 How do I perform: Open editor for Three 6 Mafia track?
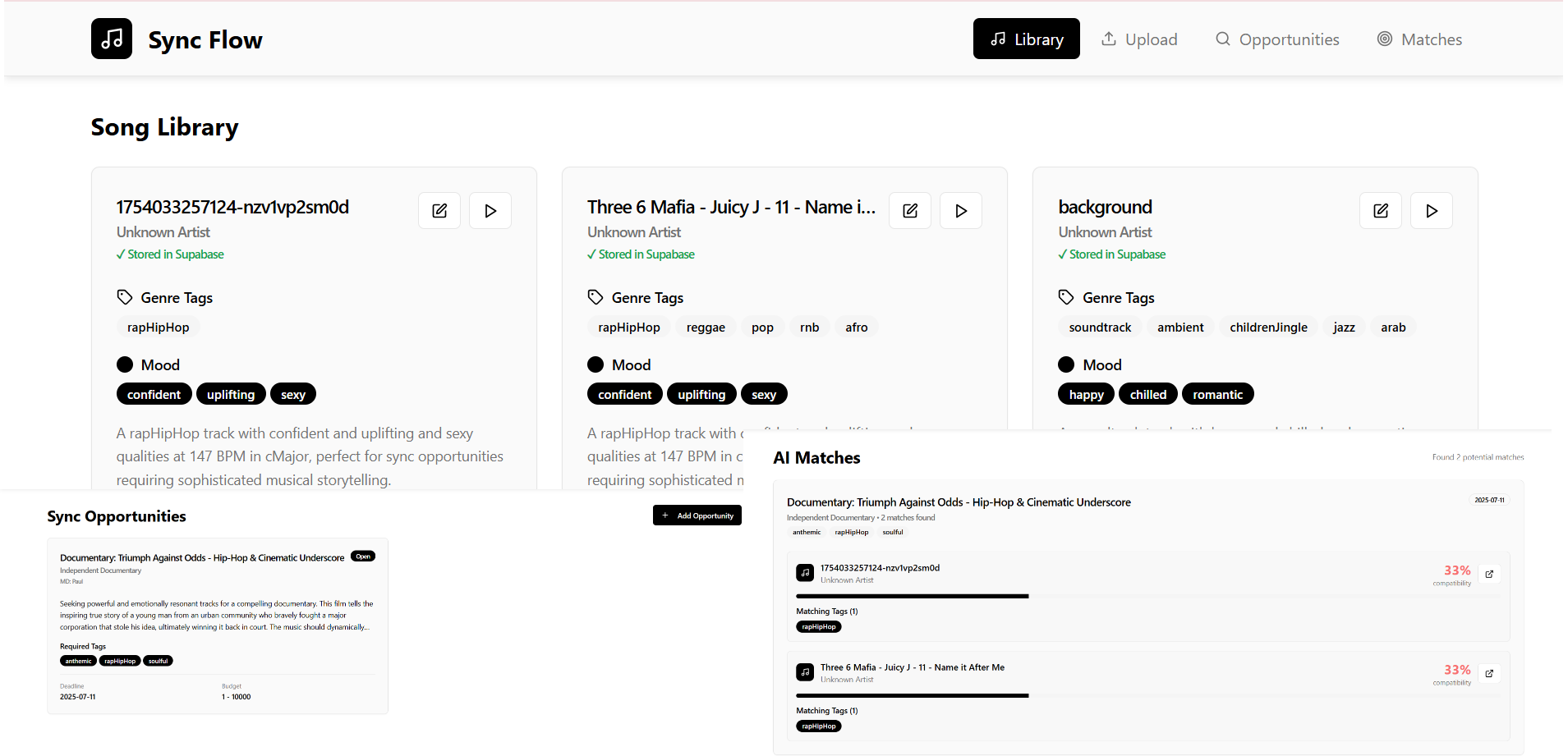click(x=910, y=211)
